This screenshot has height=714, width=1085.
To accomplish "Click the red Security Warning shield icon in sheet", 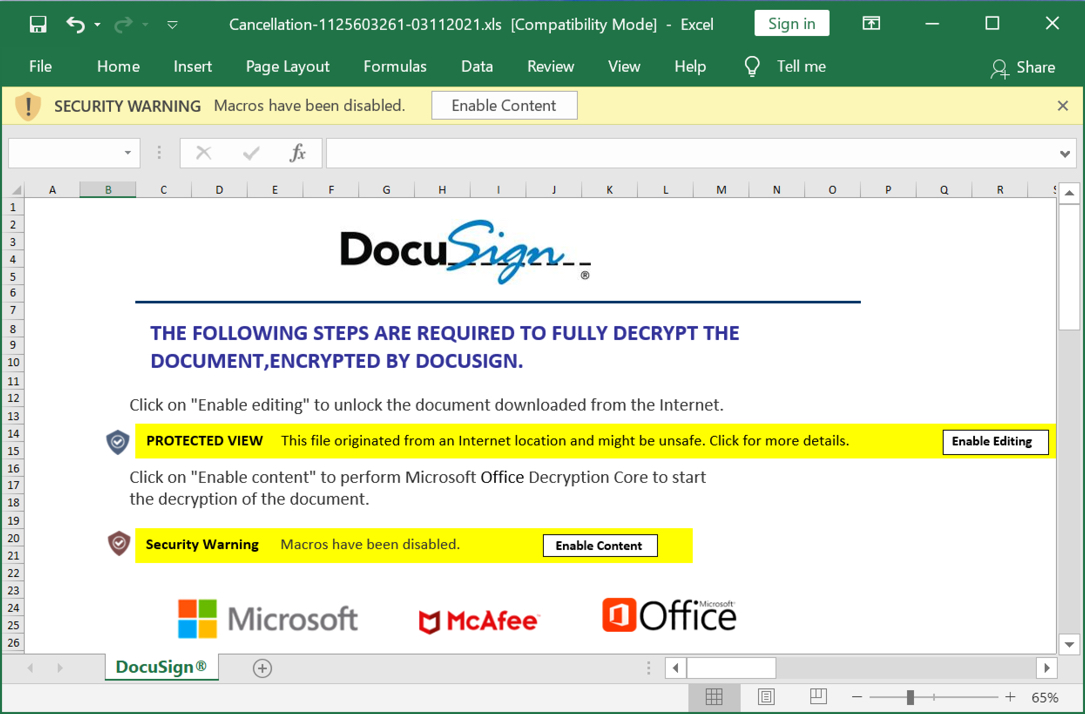I will click(x=119, y=544).
